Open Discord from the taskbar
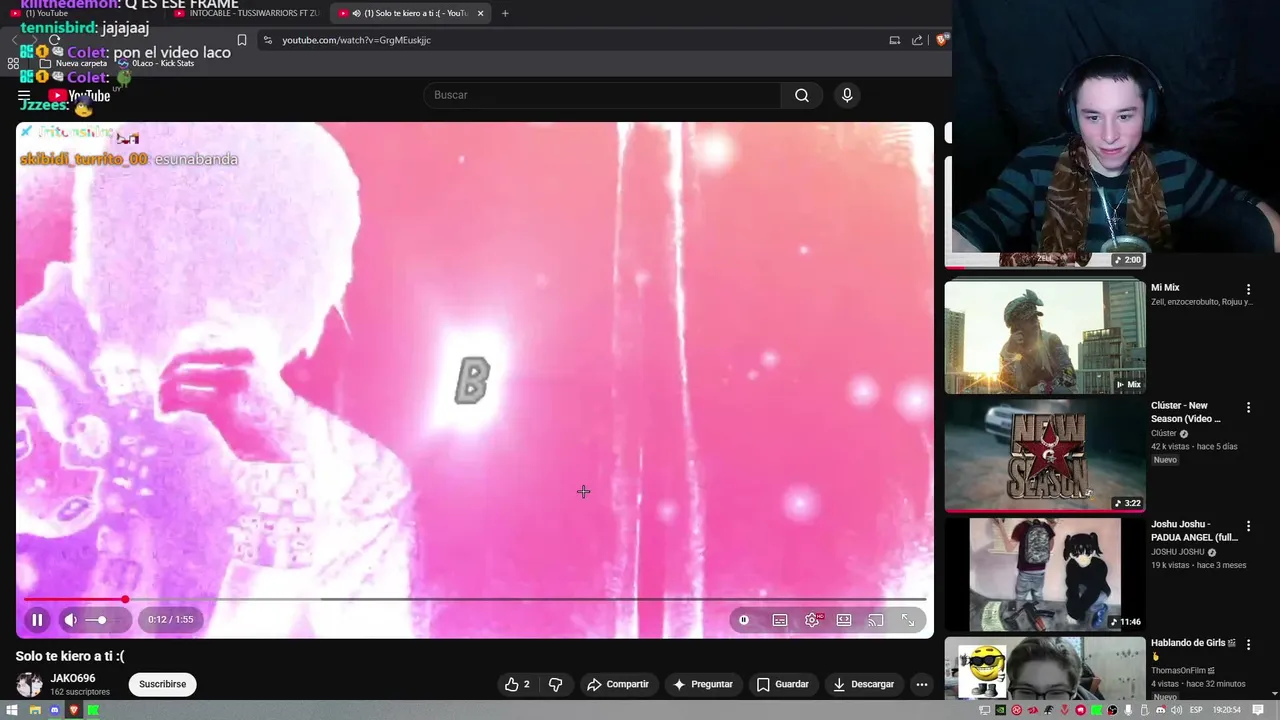Screen dimensions: 1280x720 pyautogui.click(x=55, y=710)
